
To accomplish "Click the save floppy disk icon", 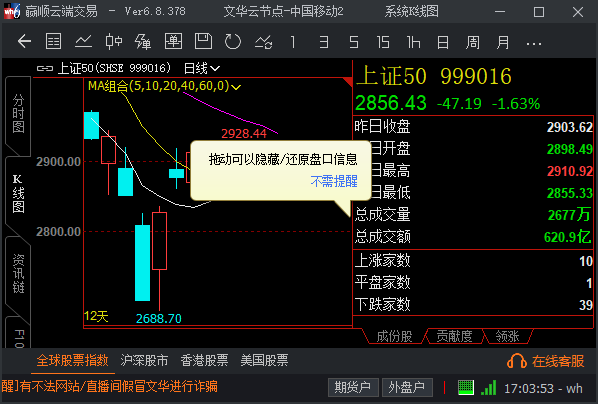I will [x=203, y=41].
